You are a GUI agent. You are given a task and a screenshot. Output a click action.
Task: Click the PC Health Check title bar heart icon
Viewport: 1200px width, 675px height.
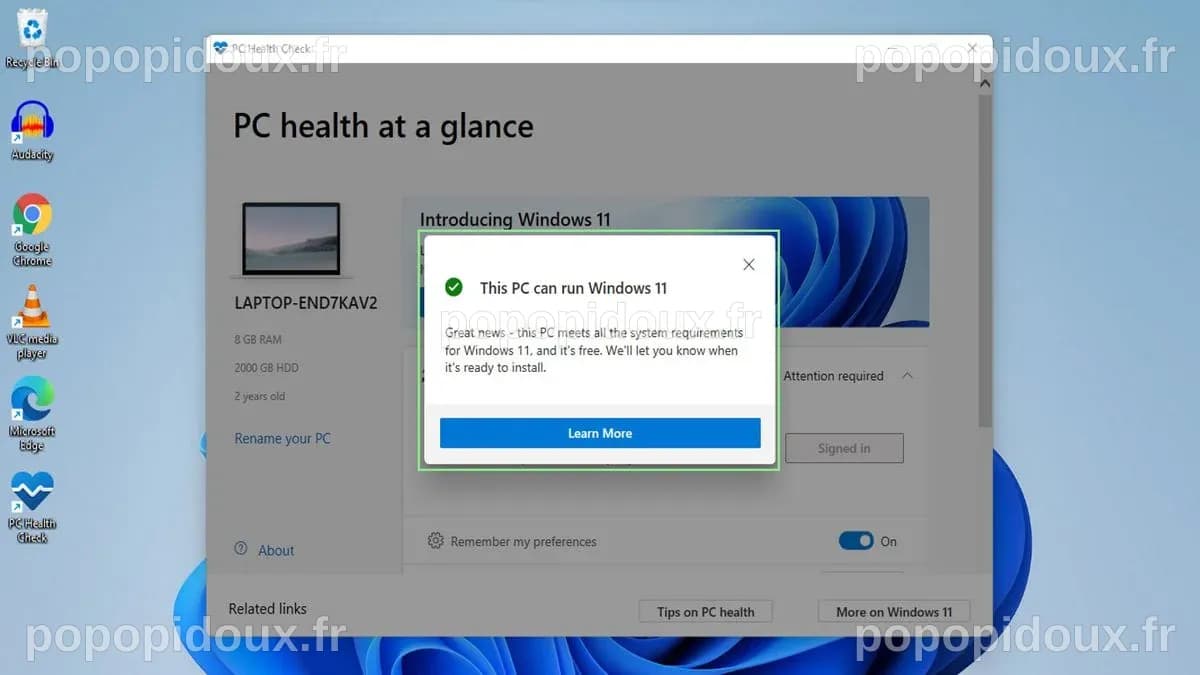point(221,48)
